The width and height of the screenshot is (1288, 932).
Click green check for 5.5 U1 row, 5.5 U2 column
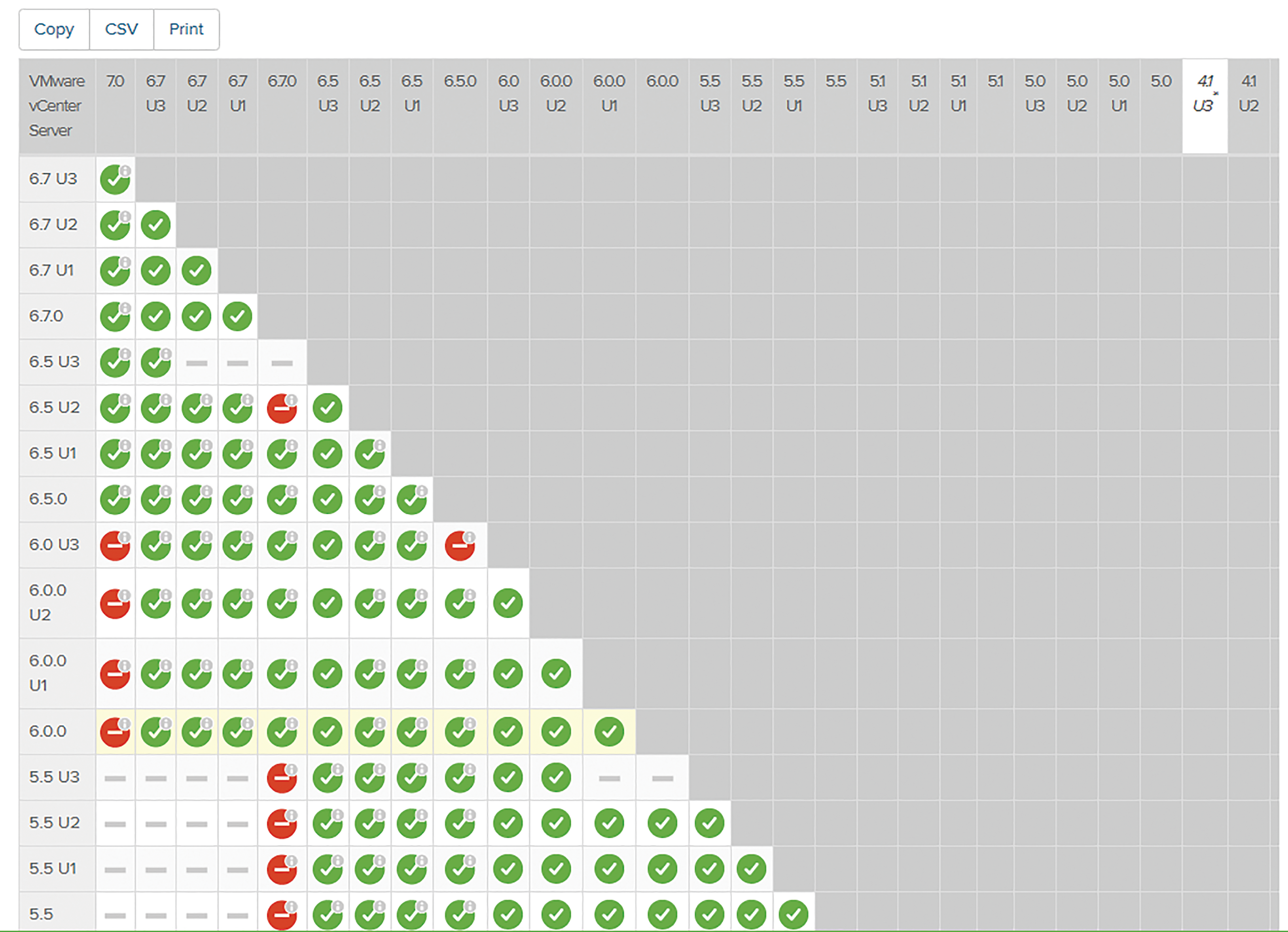[752, 869]
